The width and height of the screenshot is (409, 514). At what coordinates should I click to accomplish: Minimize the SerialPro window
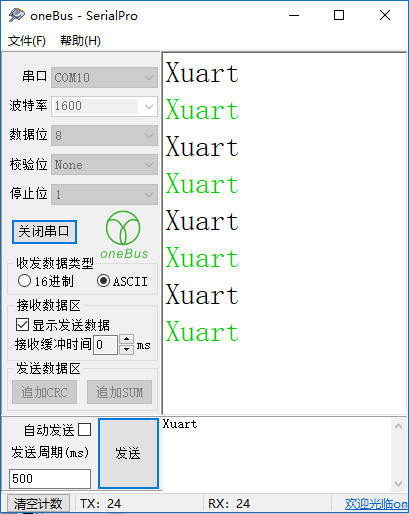pyautogui.click(x=294, y=15)
